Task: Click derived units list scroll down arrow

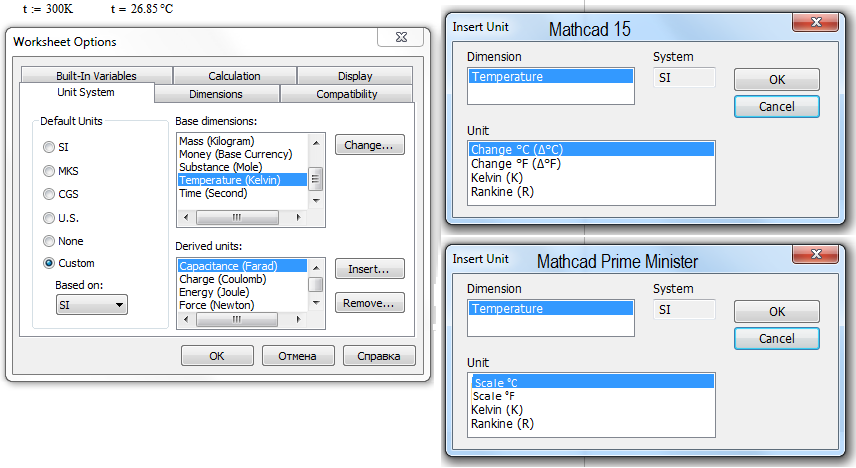Action: tap(316, 303)
